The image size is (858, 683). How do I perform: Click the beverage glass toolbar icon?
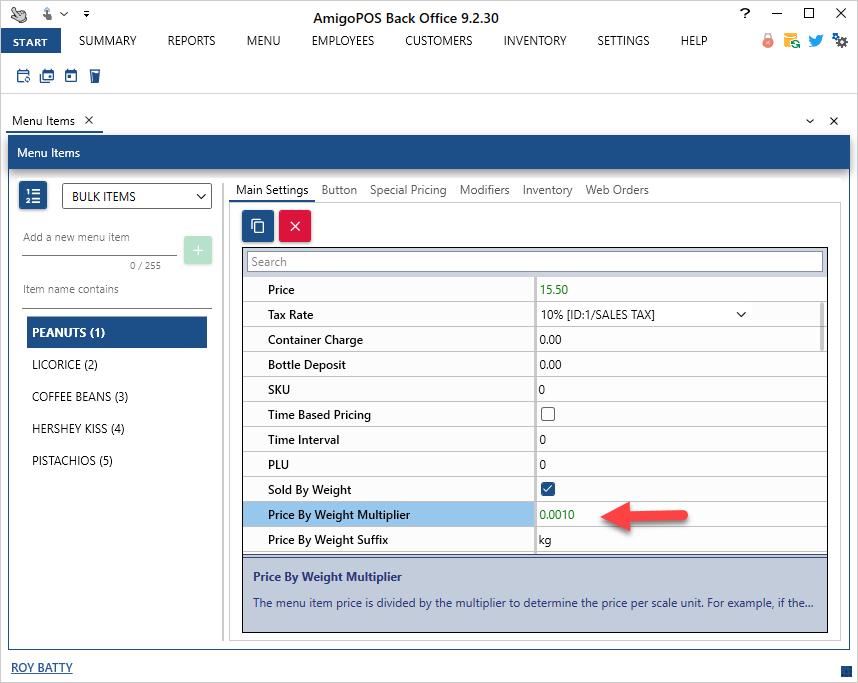[x=95, y=76]
